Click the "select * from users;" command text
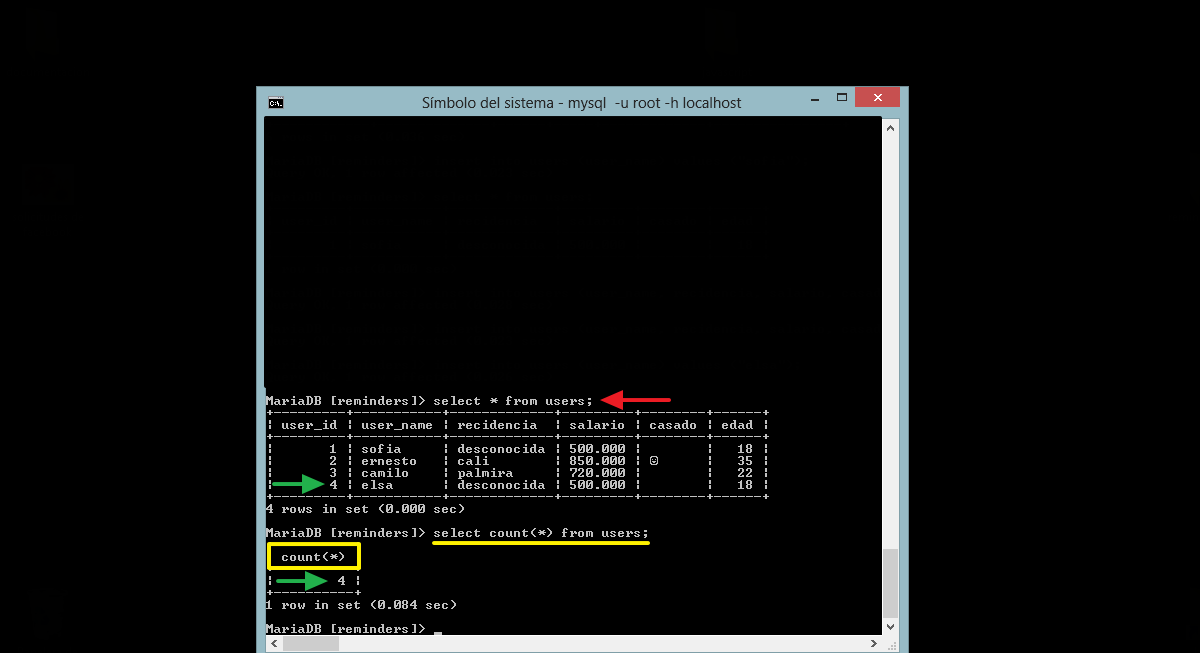The width and height of the screenshot is (1200, 653). pos(513,401)
